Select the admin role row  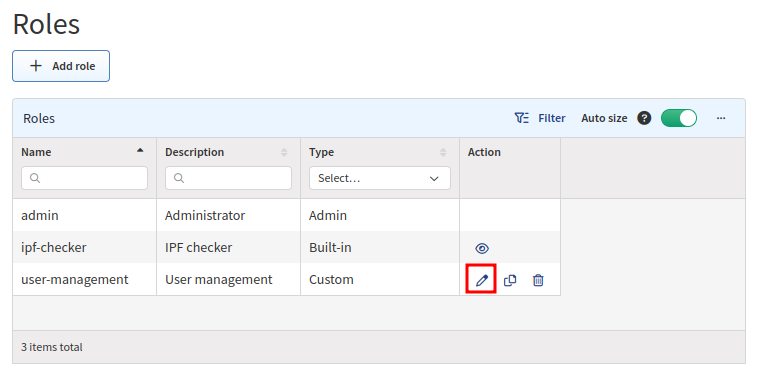(286, 215)
